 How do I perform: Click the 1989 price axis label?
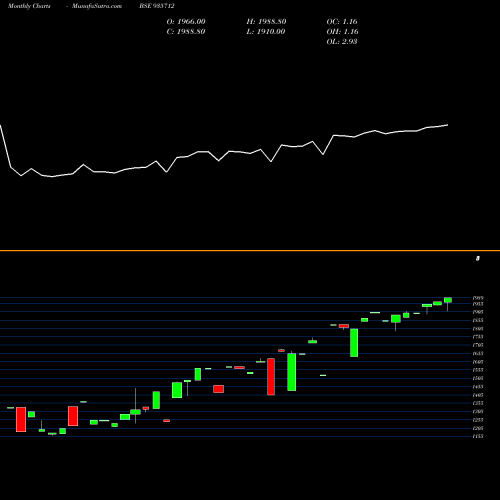pos(478,298)
